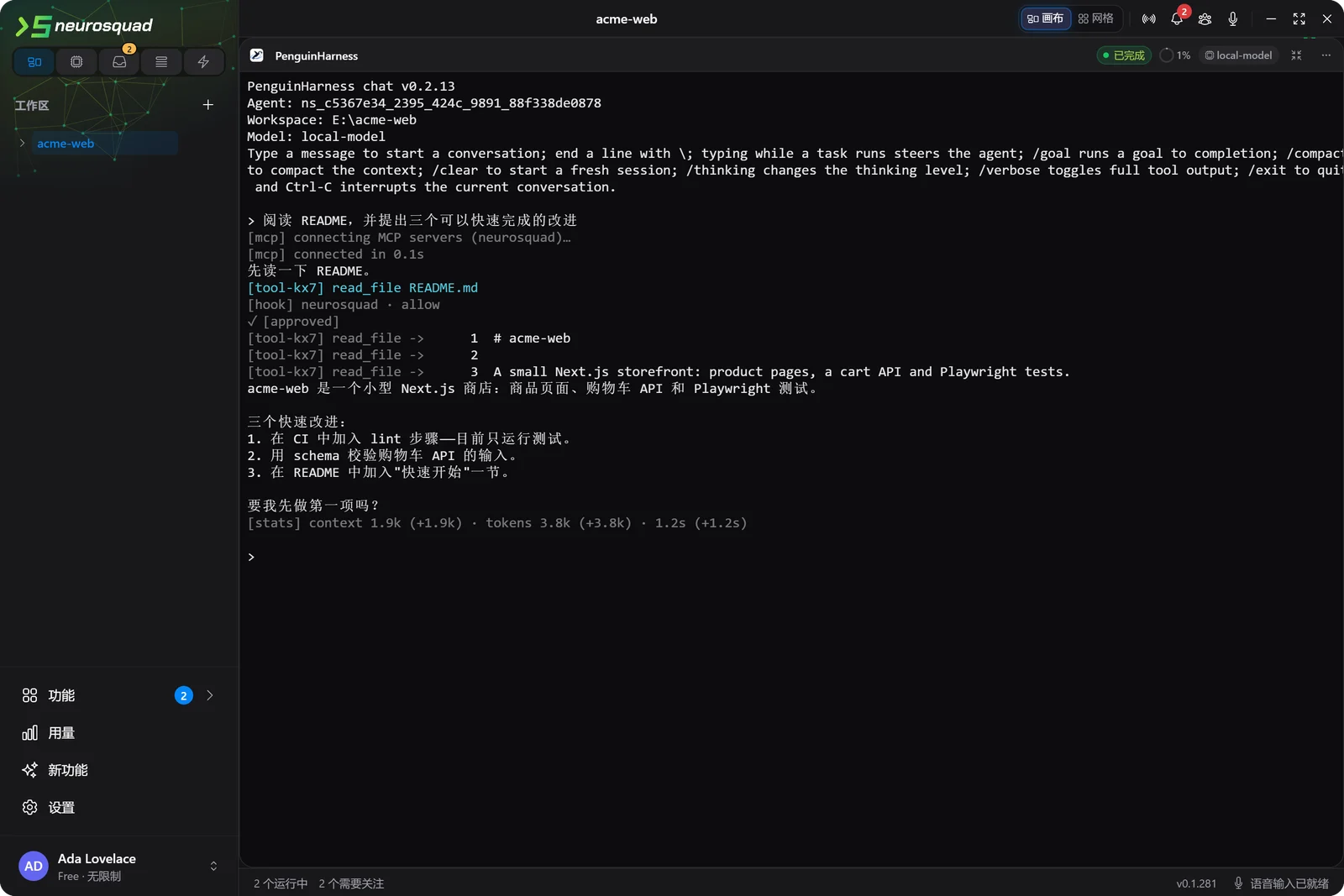Open the local-model selector
This screenshot has width=1344, height=896.
click(1238, 55)
